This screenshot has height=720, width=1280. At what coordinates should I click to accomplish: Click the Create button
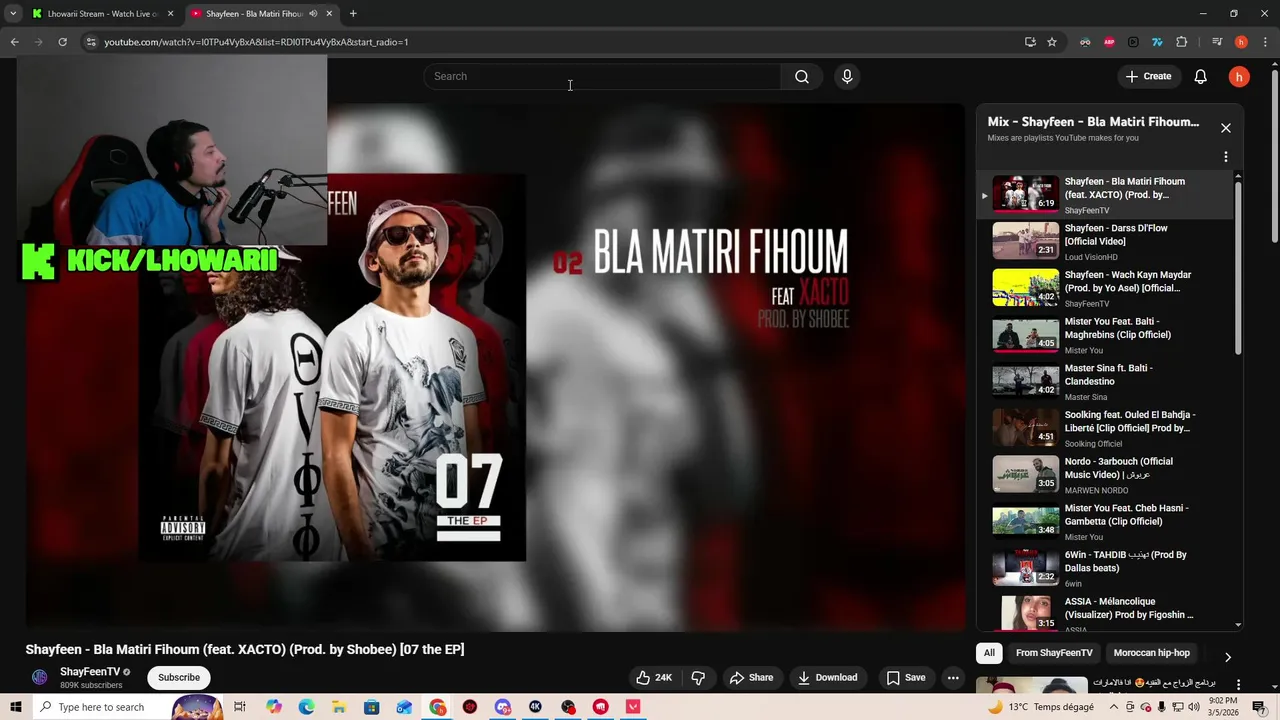point(1148,77)
